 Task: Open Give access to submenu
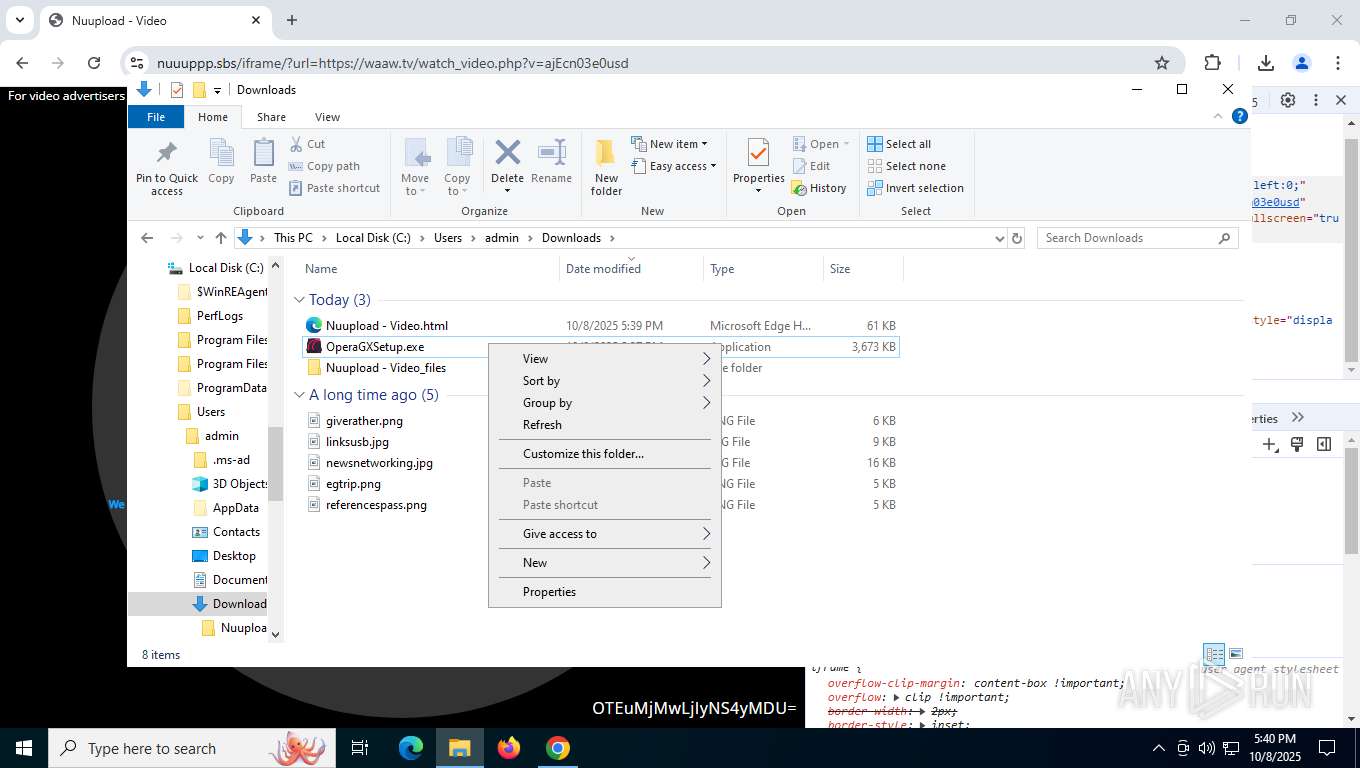(x=604, y=534)
